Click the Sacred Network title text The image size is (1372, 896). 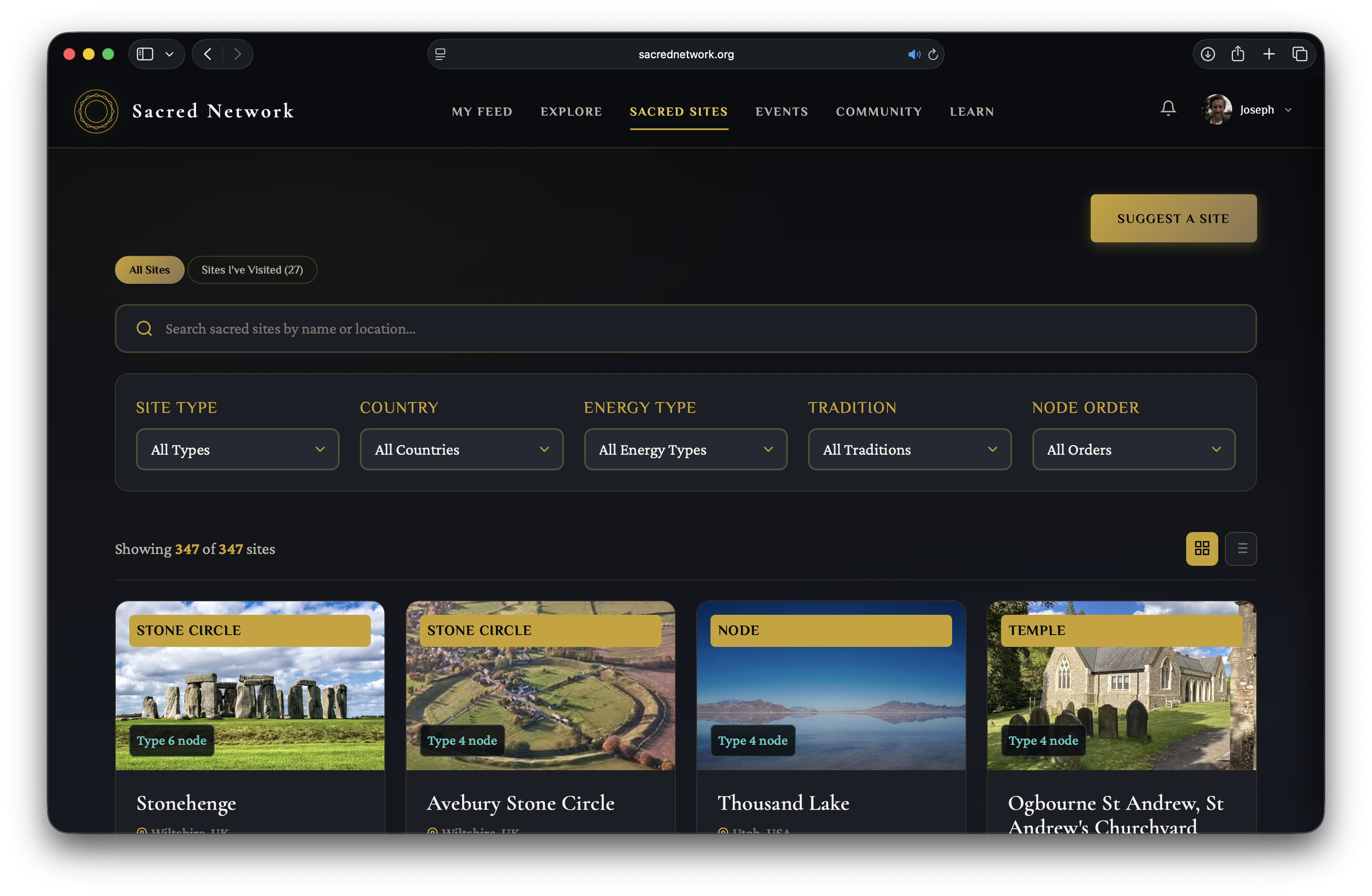tap(213, 111)
